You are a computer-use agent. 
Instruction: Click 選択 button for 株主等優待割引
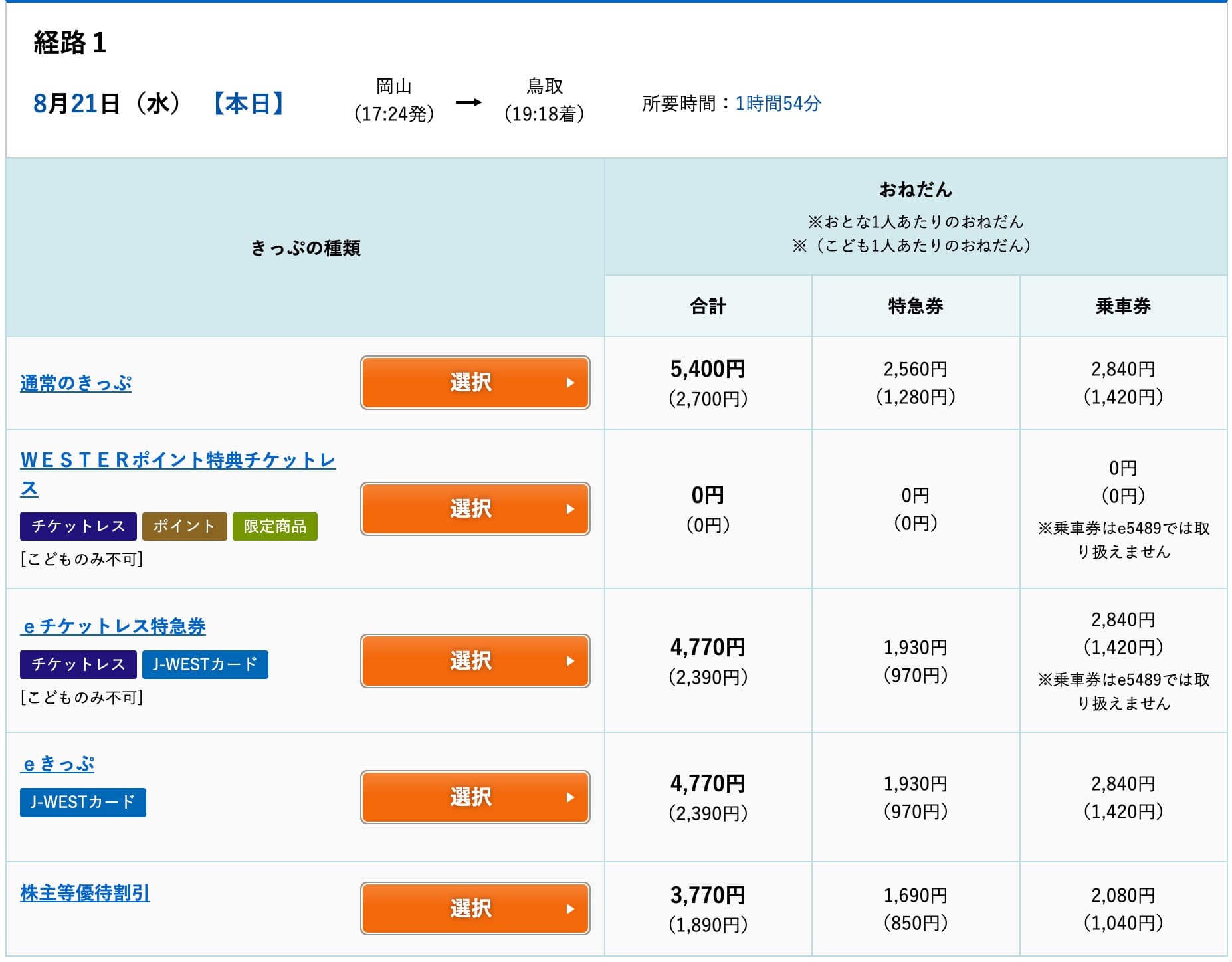tap(475, 909)
